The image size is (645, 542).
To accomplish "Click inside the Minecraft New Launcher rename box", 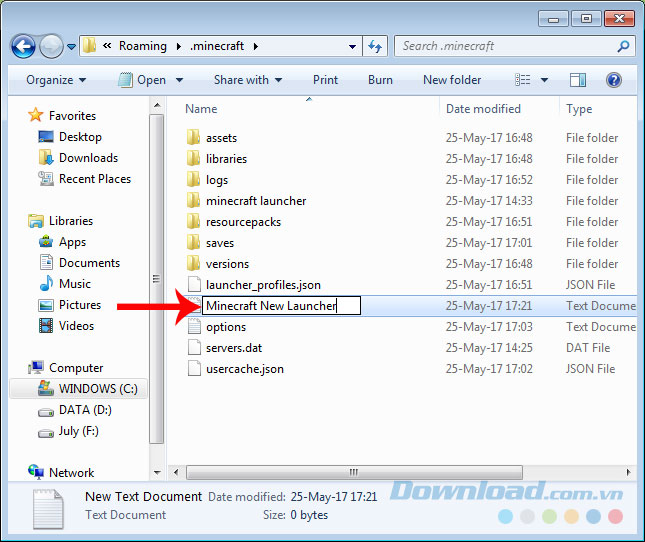I will (x=281, y=306).
